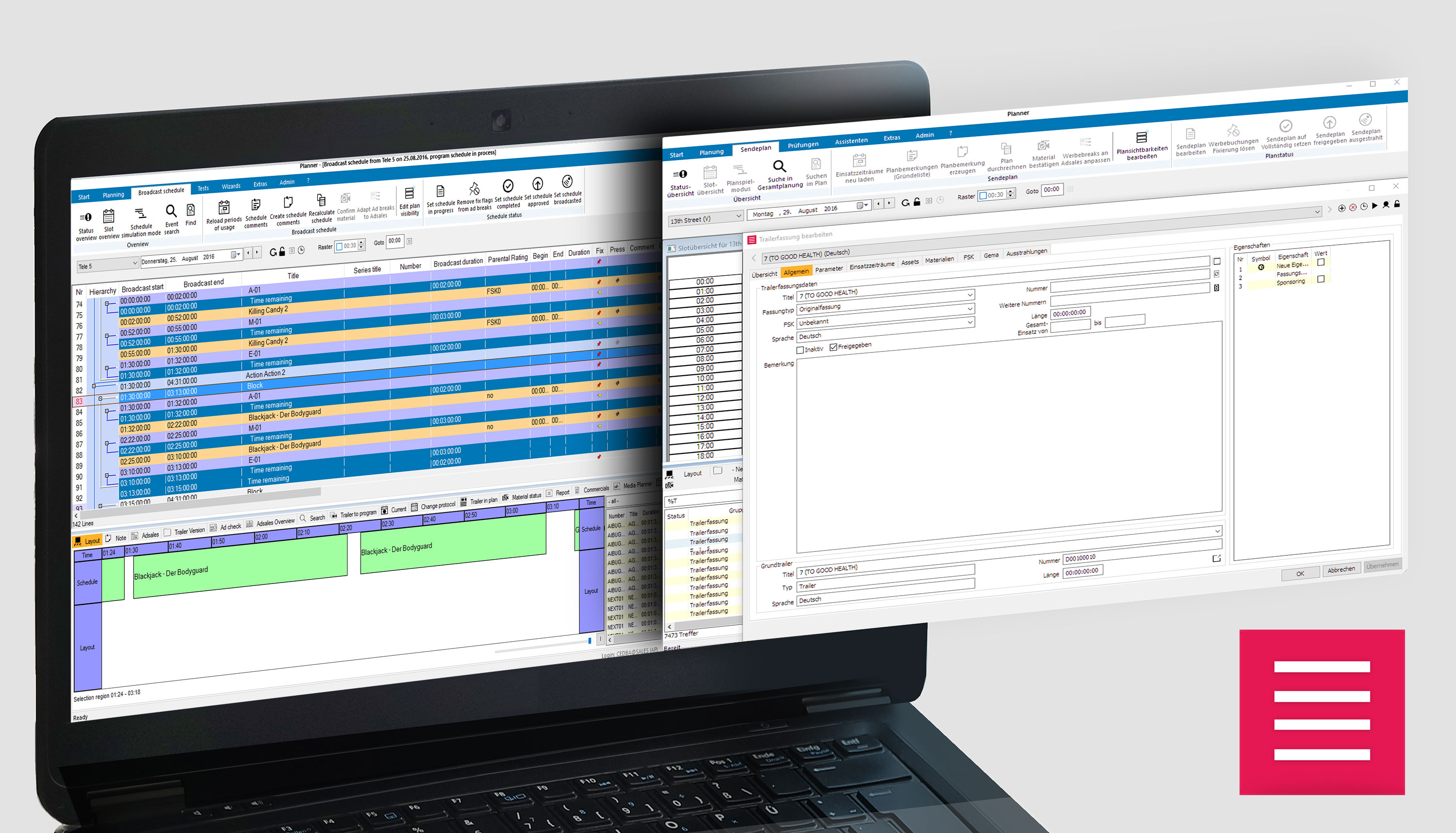
Task: Click Set schedule approved icon
Action: click(538, 183)
